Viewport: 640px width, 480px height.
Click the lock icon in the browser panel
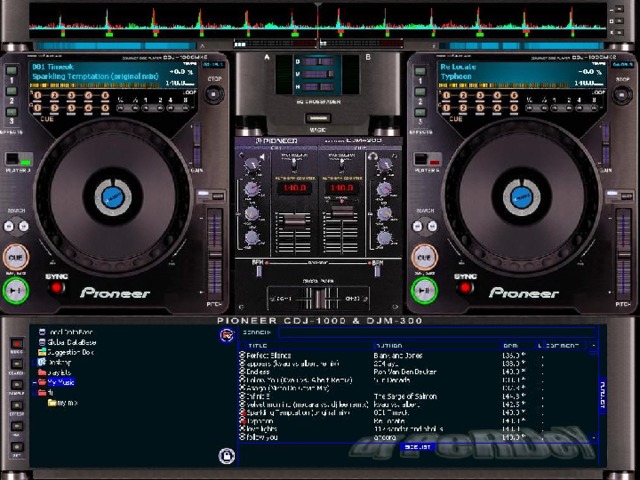click(x=227, y=455)
